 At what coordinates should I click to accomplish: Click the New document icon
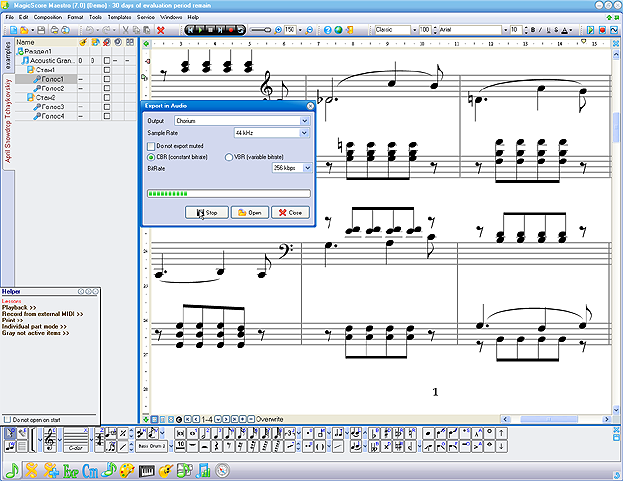13,30
